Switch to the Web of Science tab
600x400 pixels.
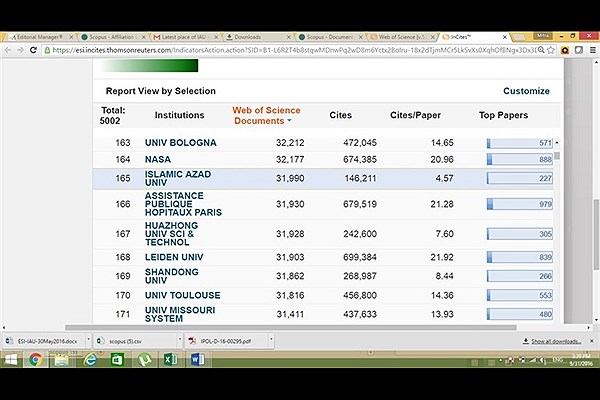401,37
